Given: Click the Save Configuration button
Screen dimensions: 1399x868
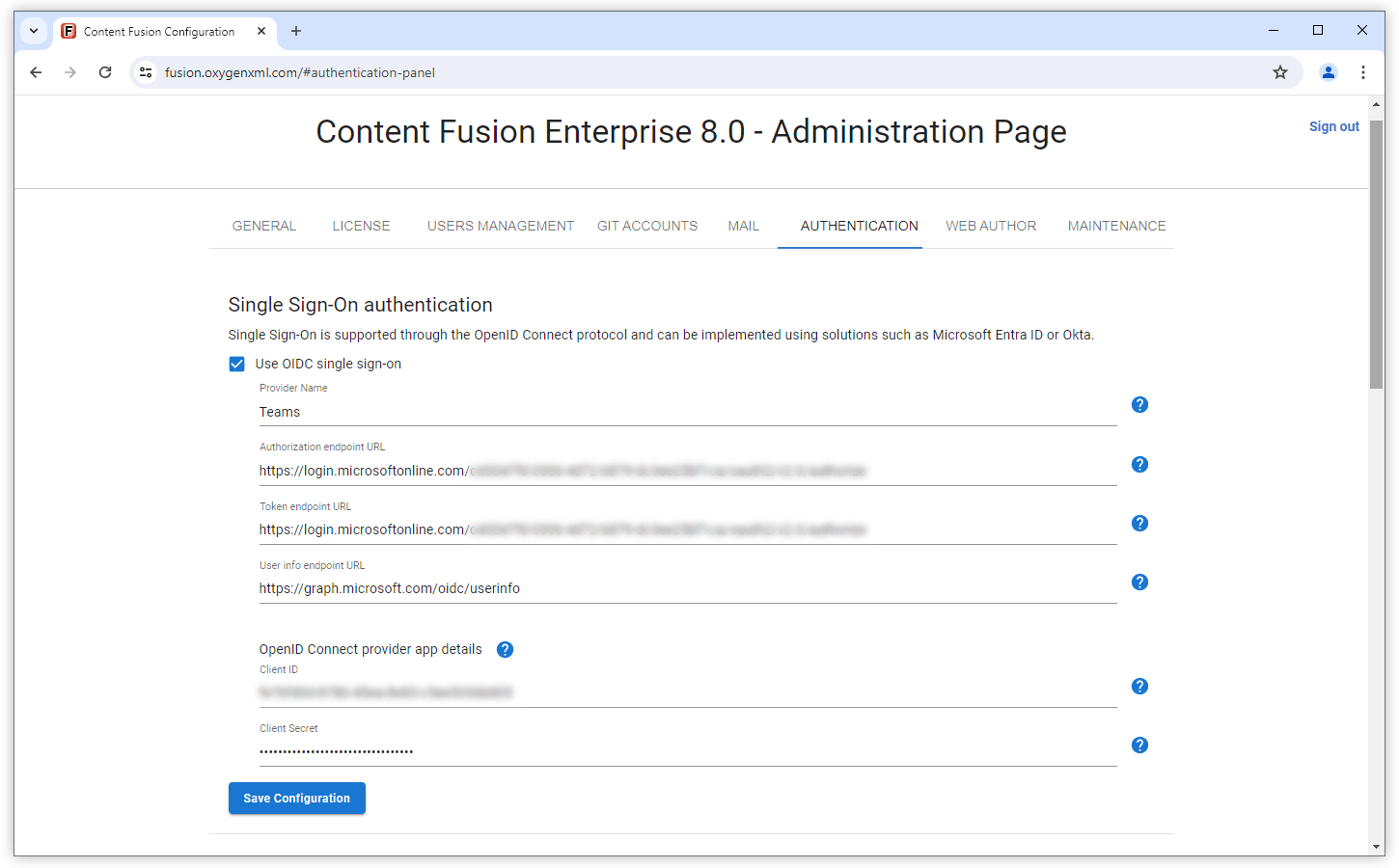Looking at the screenshot, I should tap(297, 798).
